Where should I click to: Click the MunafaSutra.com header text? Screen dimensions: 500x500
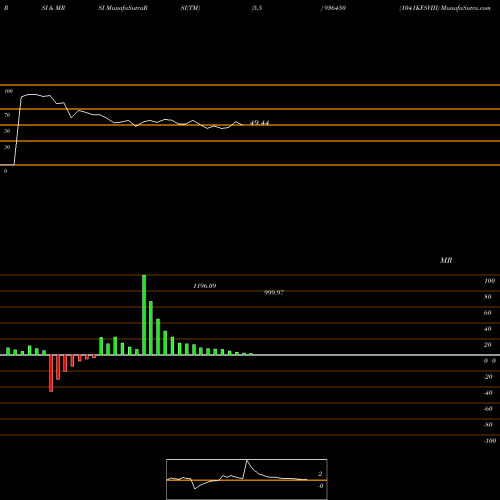[466, 8]
